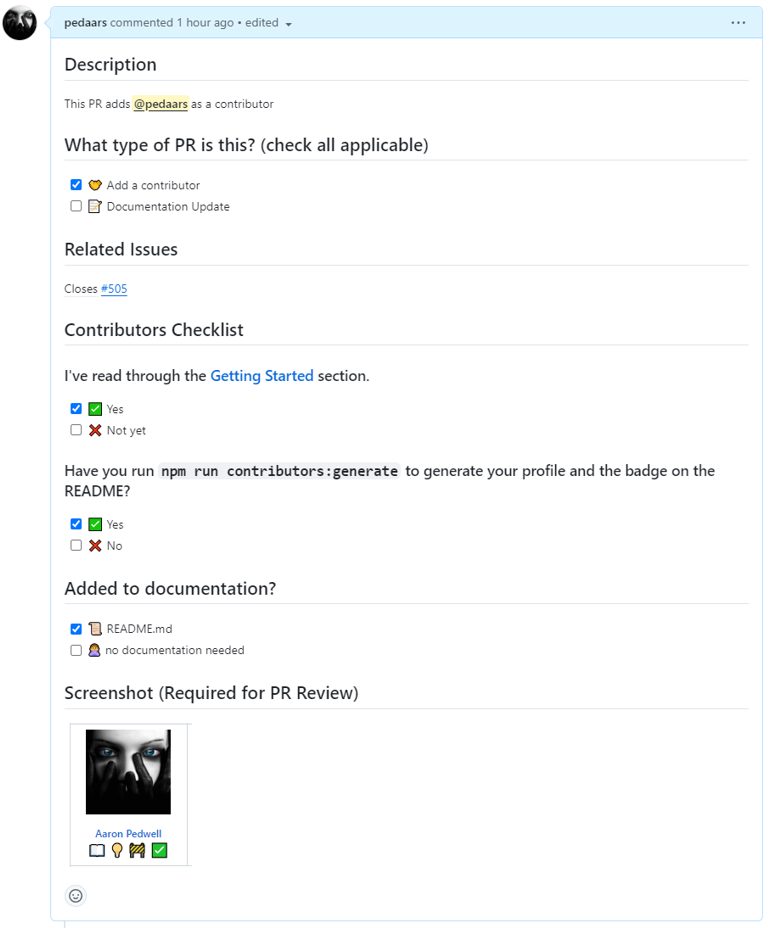Click the book emoji under Aaron Pedwell
Screen dimensions: 778x928
(x=97, y=850)
